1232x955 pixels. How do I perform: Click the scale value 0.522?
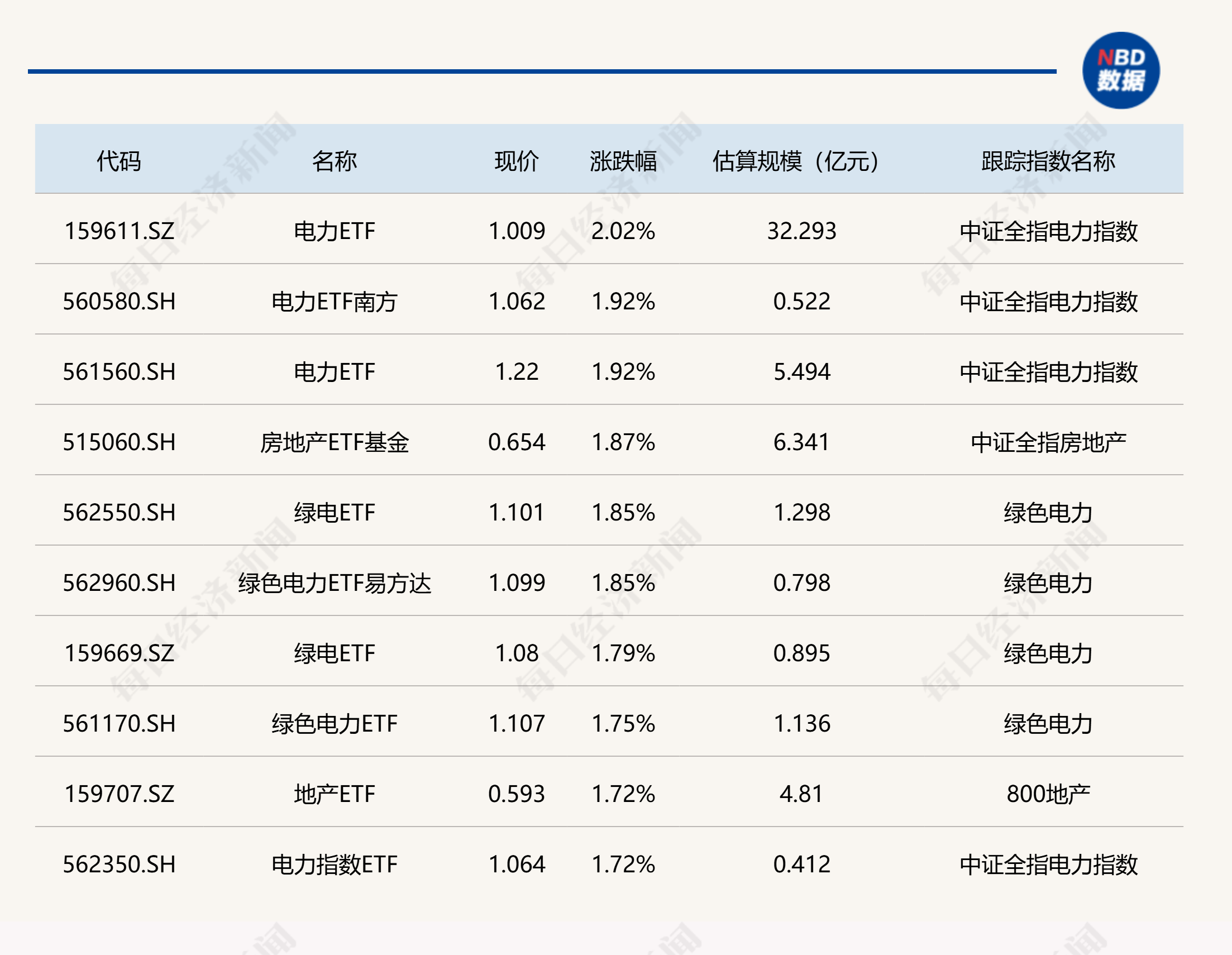pos(801,301)
